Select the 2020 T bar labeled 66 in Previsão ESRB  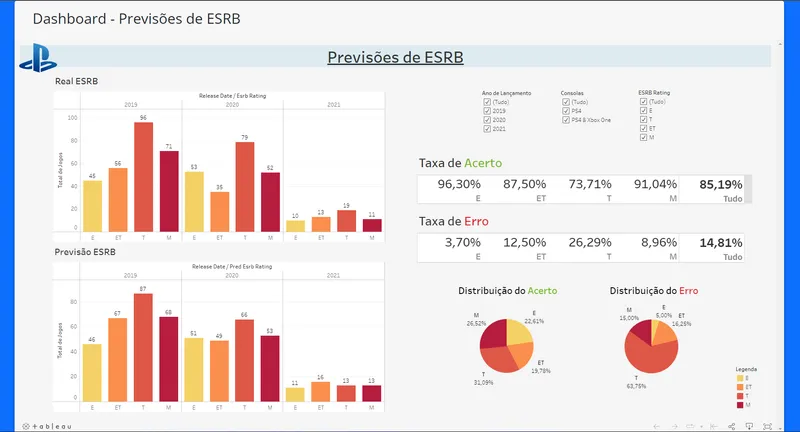point(244,361)
